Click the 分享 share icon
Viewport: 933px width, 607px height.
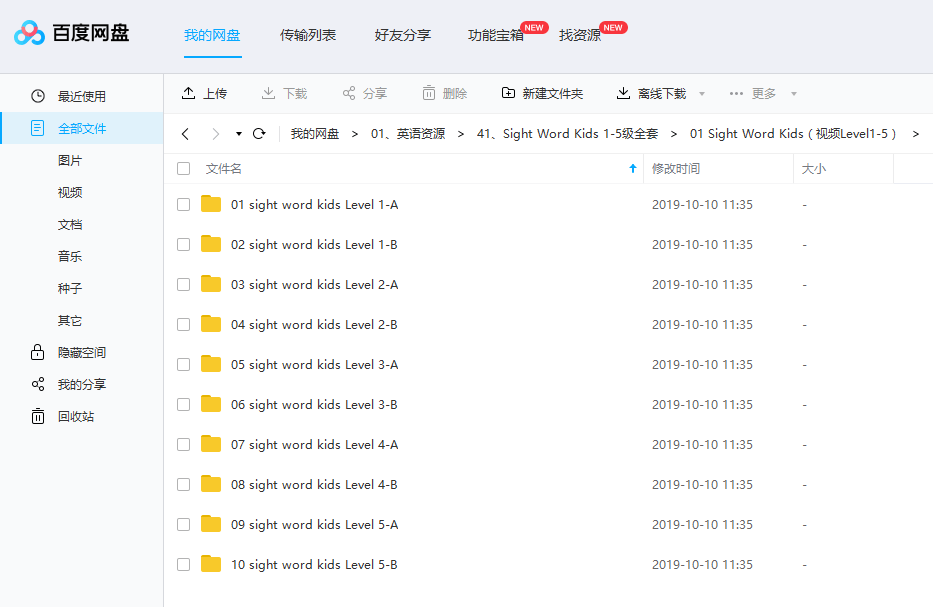point(351,92)
